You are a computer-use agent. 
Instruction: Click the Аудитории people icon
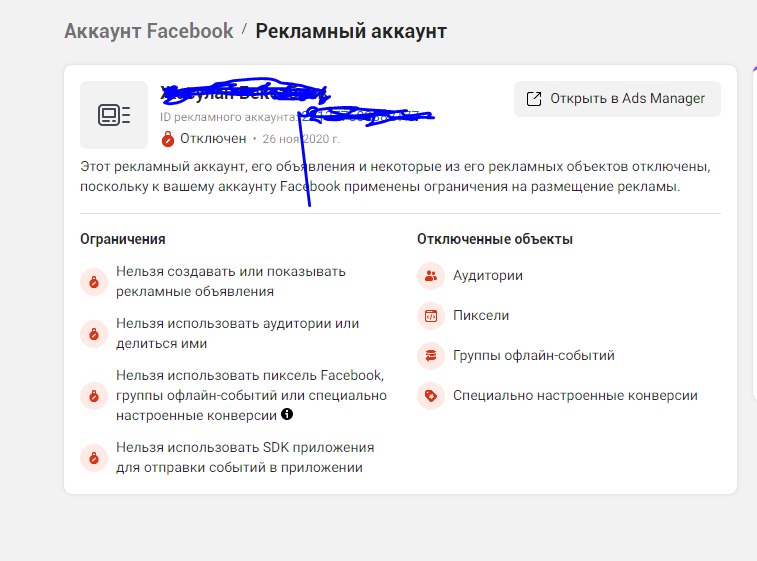click(x=431, y=276)
